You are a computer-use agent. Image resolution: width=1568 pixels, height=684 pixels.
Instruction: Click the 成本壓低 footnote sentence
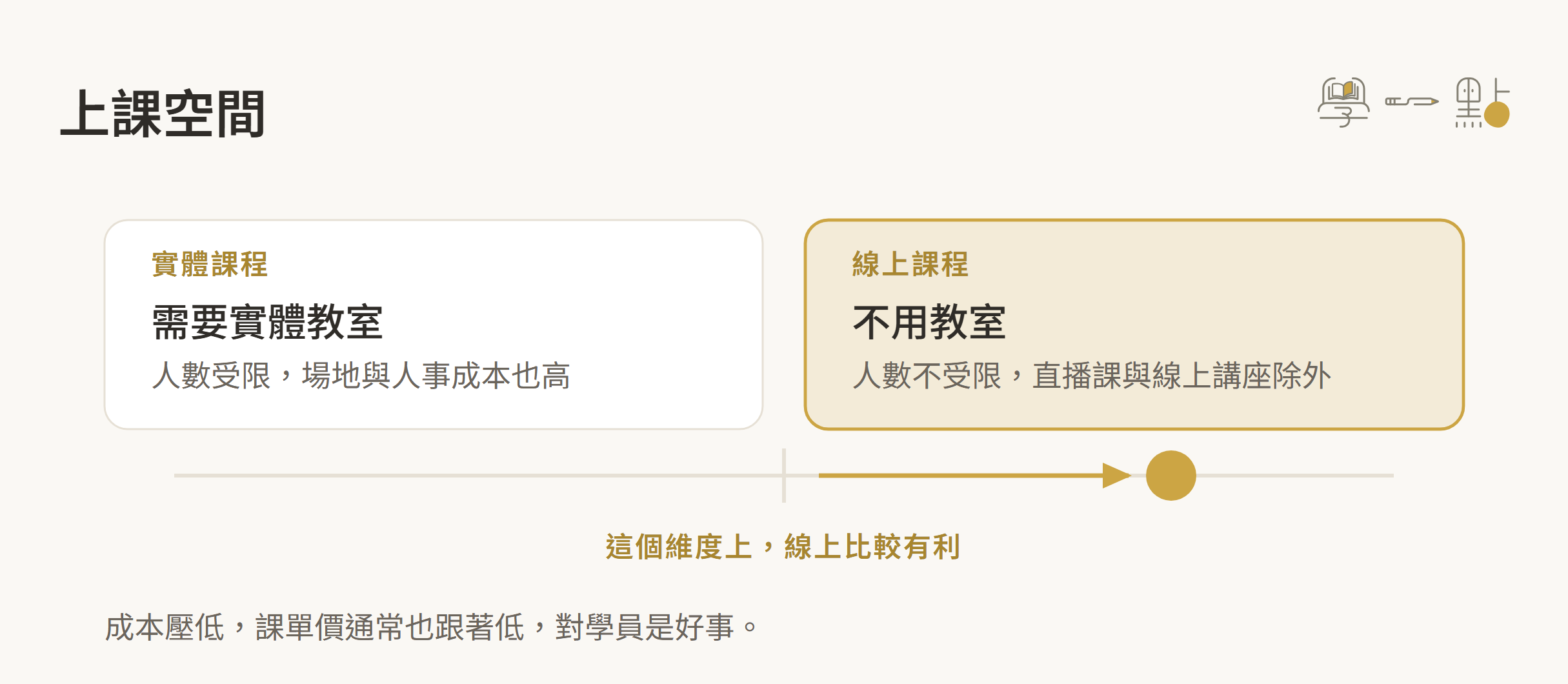tap(431, 627)
